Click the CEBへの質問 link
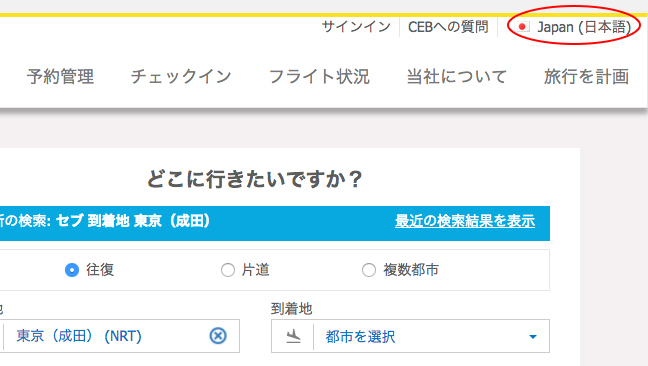This screenshot has width=648, height=366. pyautogui.click(x=448, y=27)
